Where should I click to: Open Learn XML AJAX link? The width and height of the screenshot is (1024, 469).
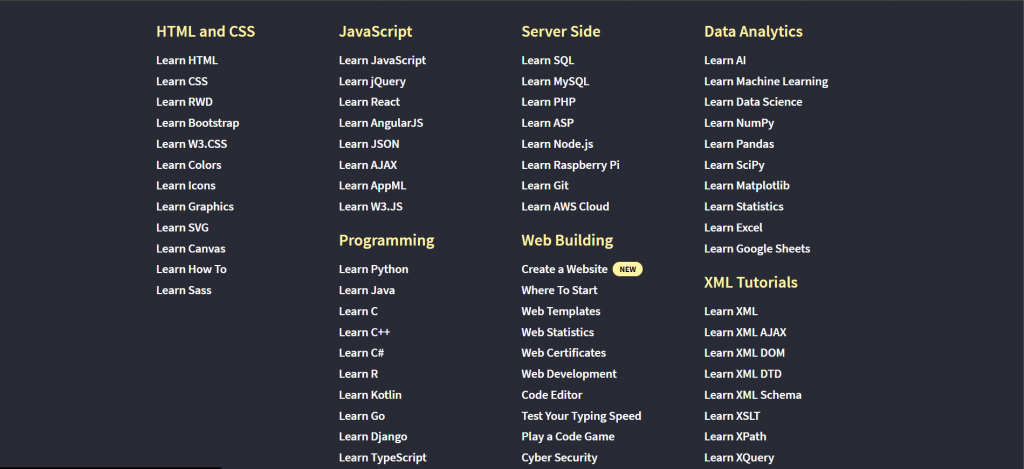point(745,332)
